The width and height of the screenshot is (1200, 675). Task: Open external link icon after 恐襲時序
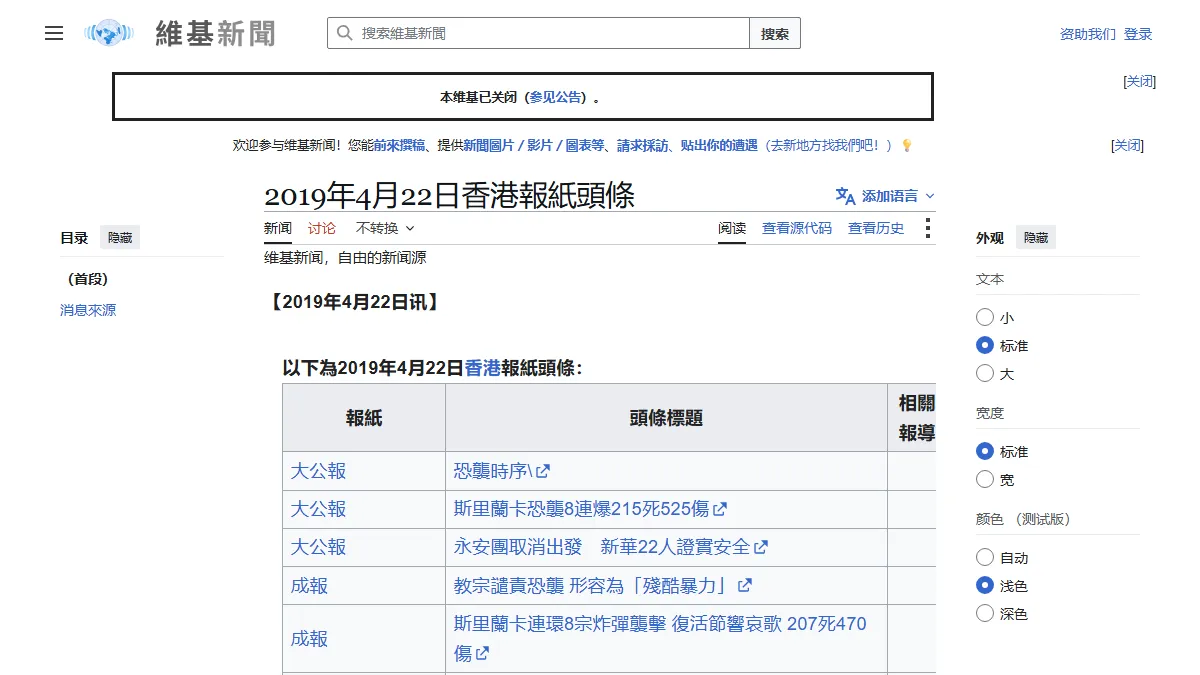(x=543, y=471)
